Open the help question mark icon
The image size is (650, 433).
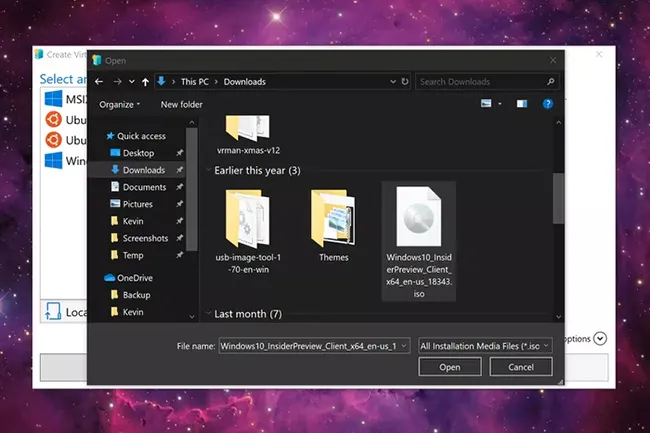pyautogui.click(x=547, y=104)
